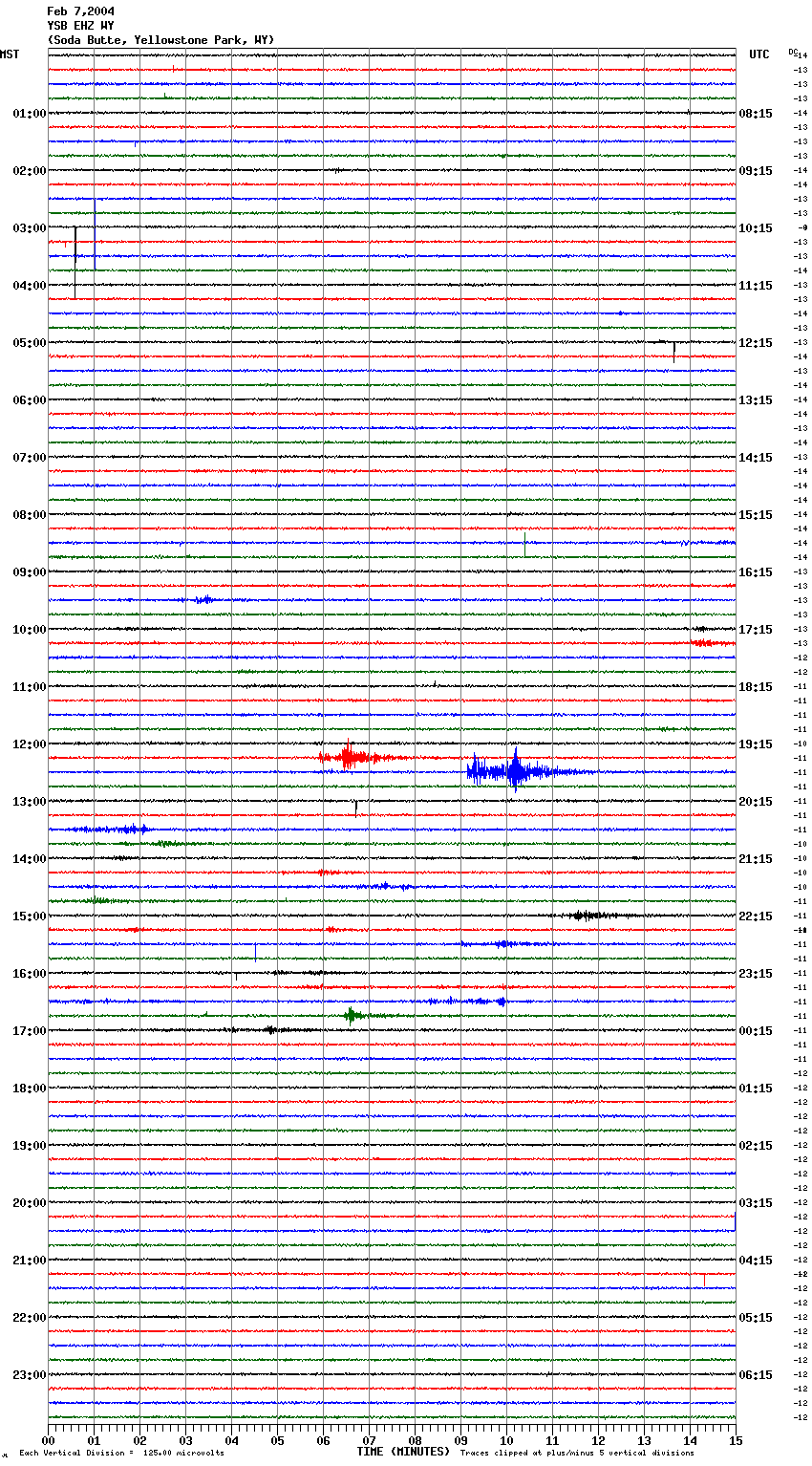Image resolution: width=812 pixels, height=1466 pixels.
Task: Select the 22:00 MST row label
Action: pos(29,1318)
